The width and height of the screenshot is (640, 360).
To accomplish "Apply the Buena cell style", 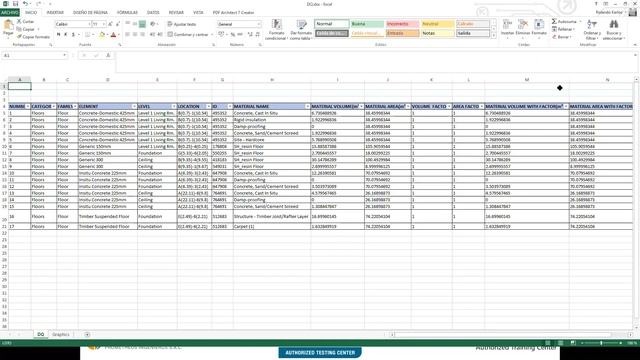I will pyautogui.click(x=367, y=24).
